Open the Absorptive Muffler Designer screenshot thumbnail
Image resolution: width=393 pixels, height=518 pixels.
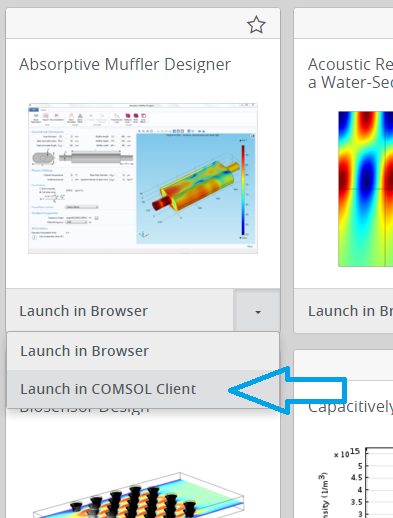click(x=143, y=178)
